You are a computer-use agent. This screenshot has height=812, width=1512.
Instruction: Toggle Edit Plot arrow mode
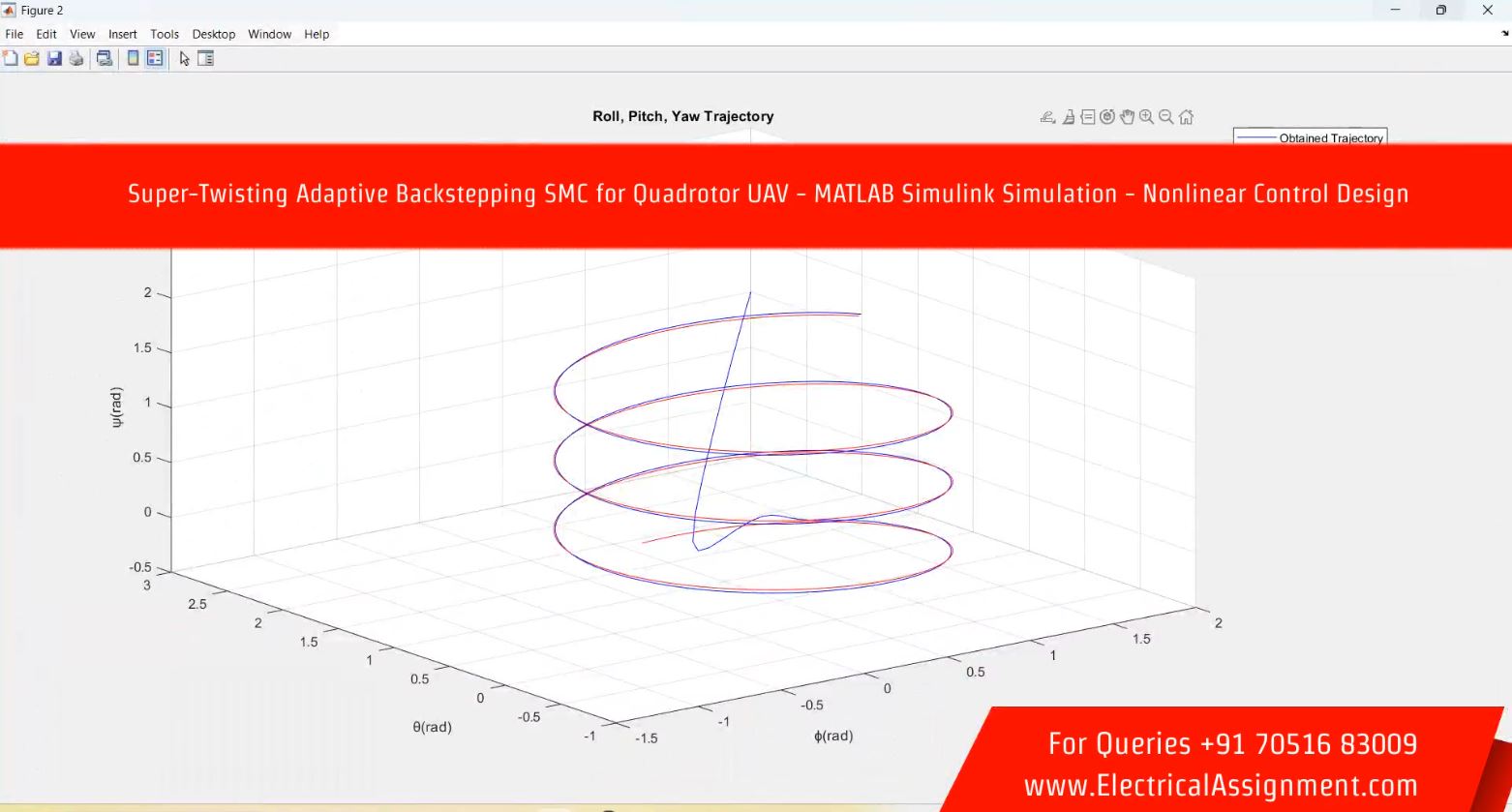184,58
